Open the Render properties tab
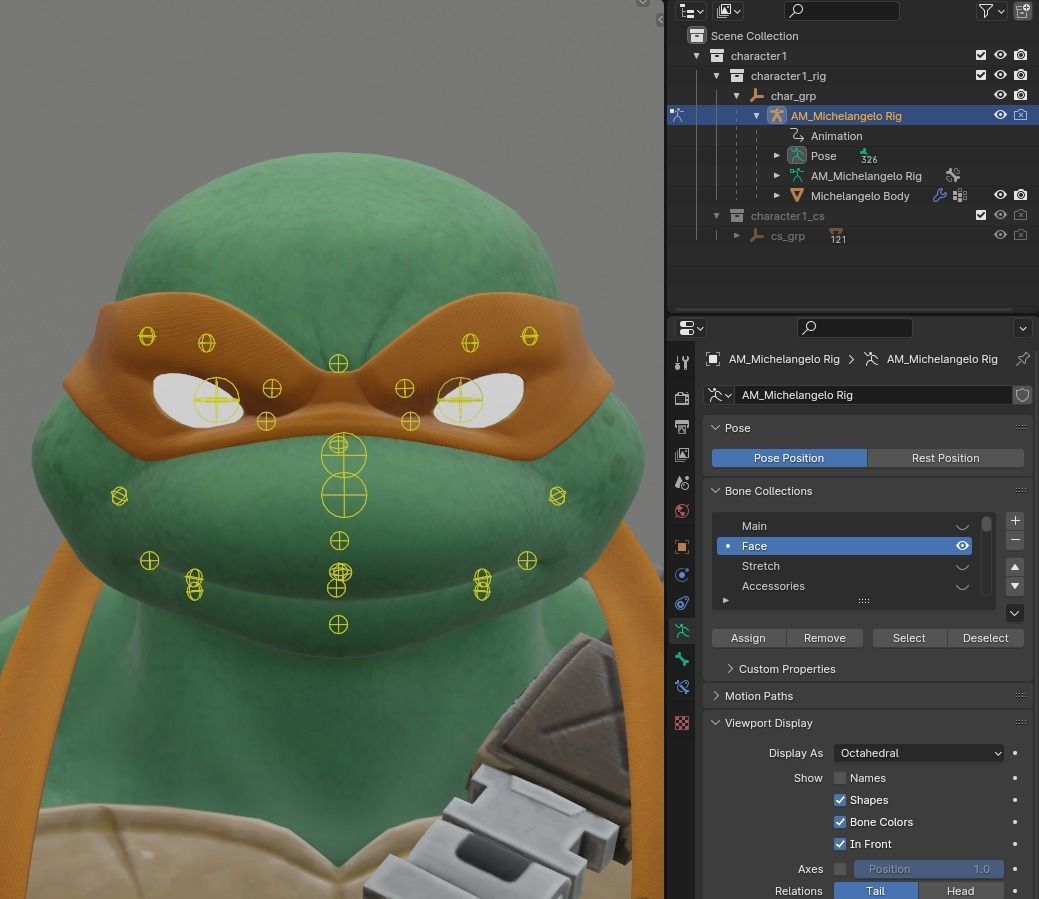1039x899 pixels. [x=682, y=397]
